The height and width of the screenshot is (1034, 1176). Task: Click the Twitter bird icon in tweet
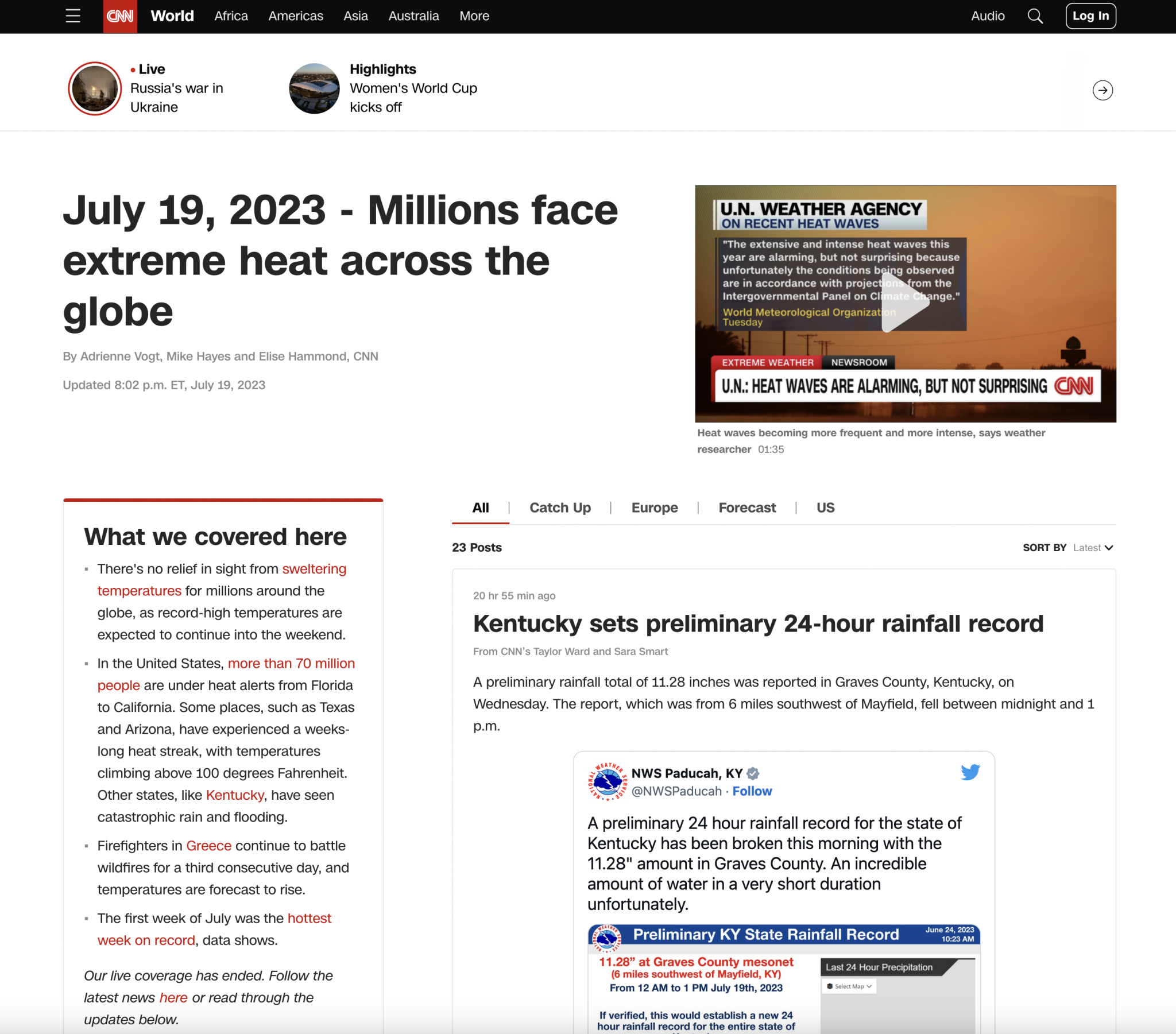point(970,772)
